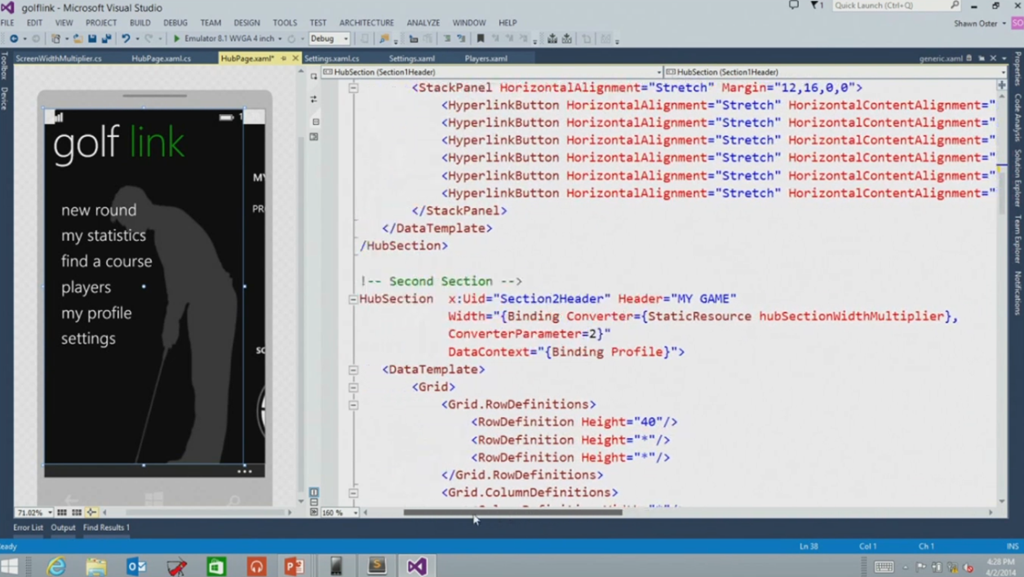Collapse the XAML pane button
The image size is (1024, 577).
314,512
